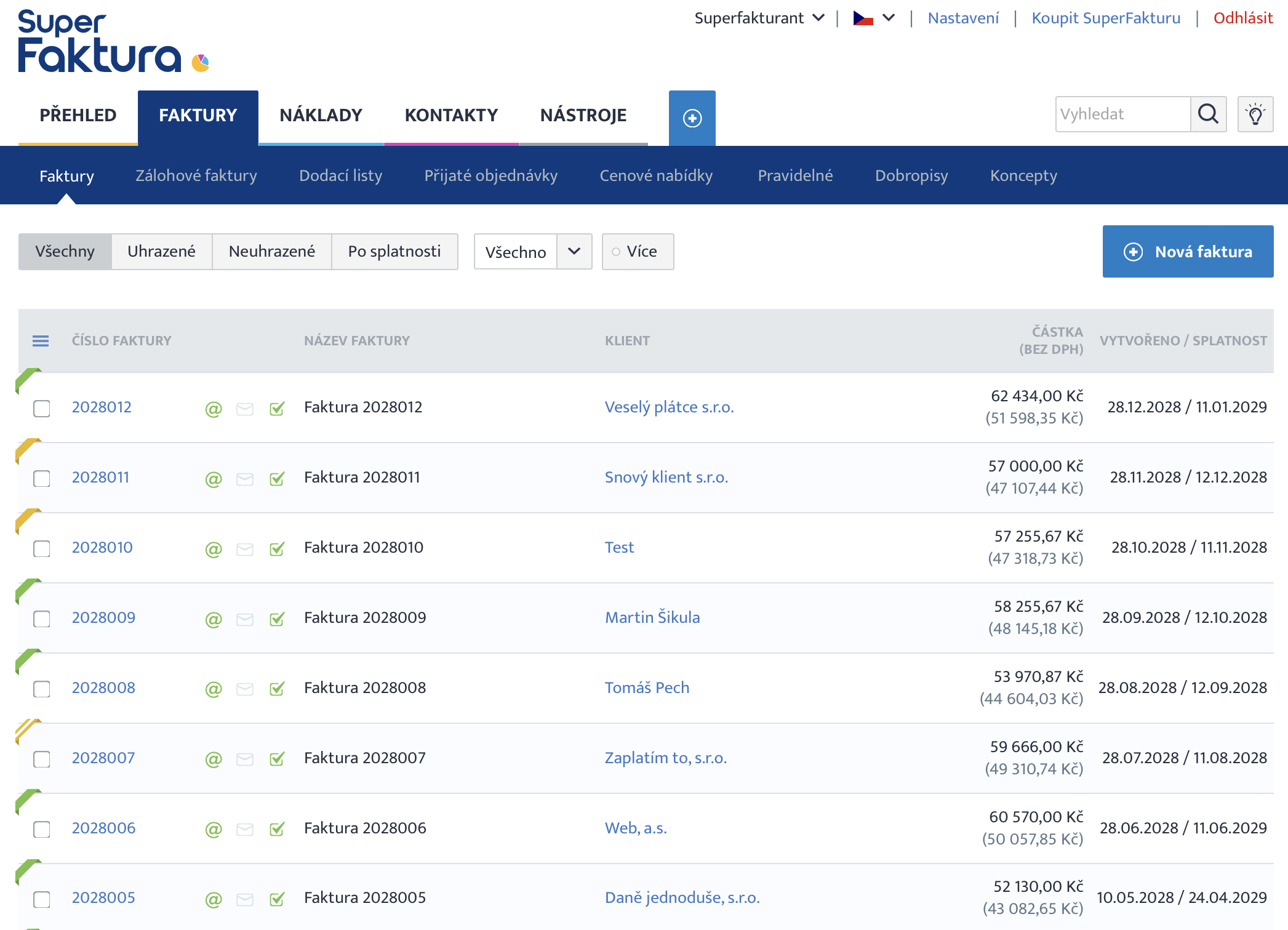Tick the checkbox for invoice 2028005
Screen dimensions: 1288x930
click(42, 899)
